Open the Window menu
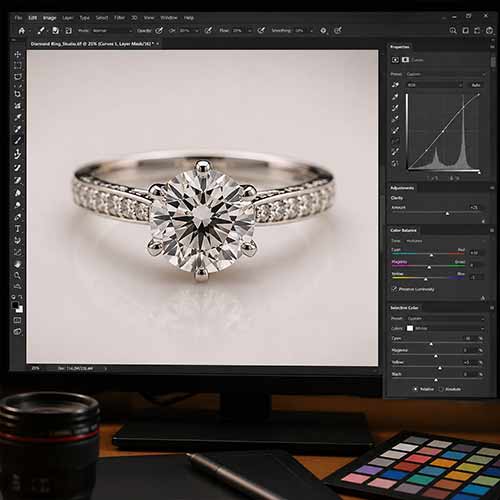500x500 pixels. coord(169,18)
